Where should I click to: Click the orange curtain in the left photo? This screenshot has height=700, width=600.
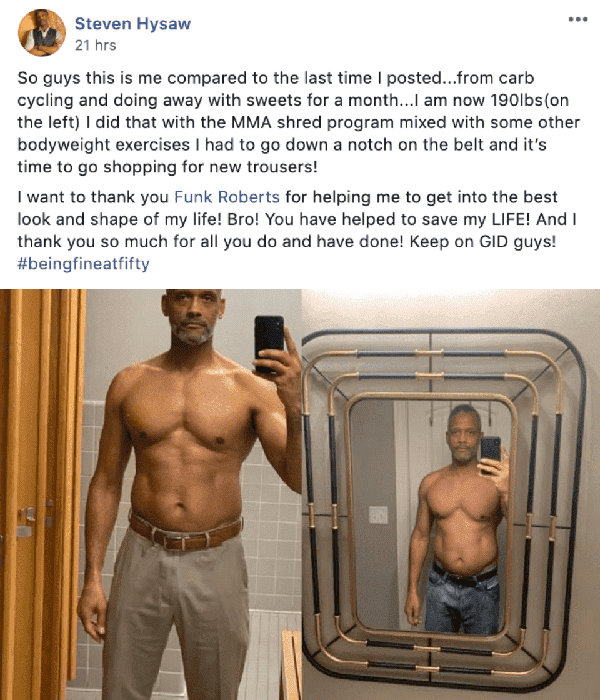[41, 491]
